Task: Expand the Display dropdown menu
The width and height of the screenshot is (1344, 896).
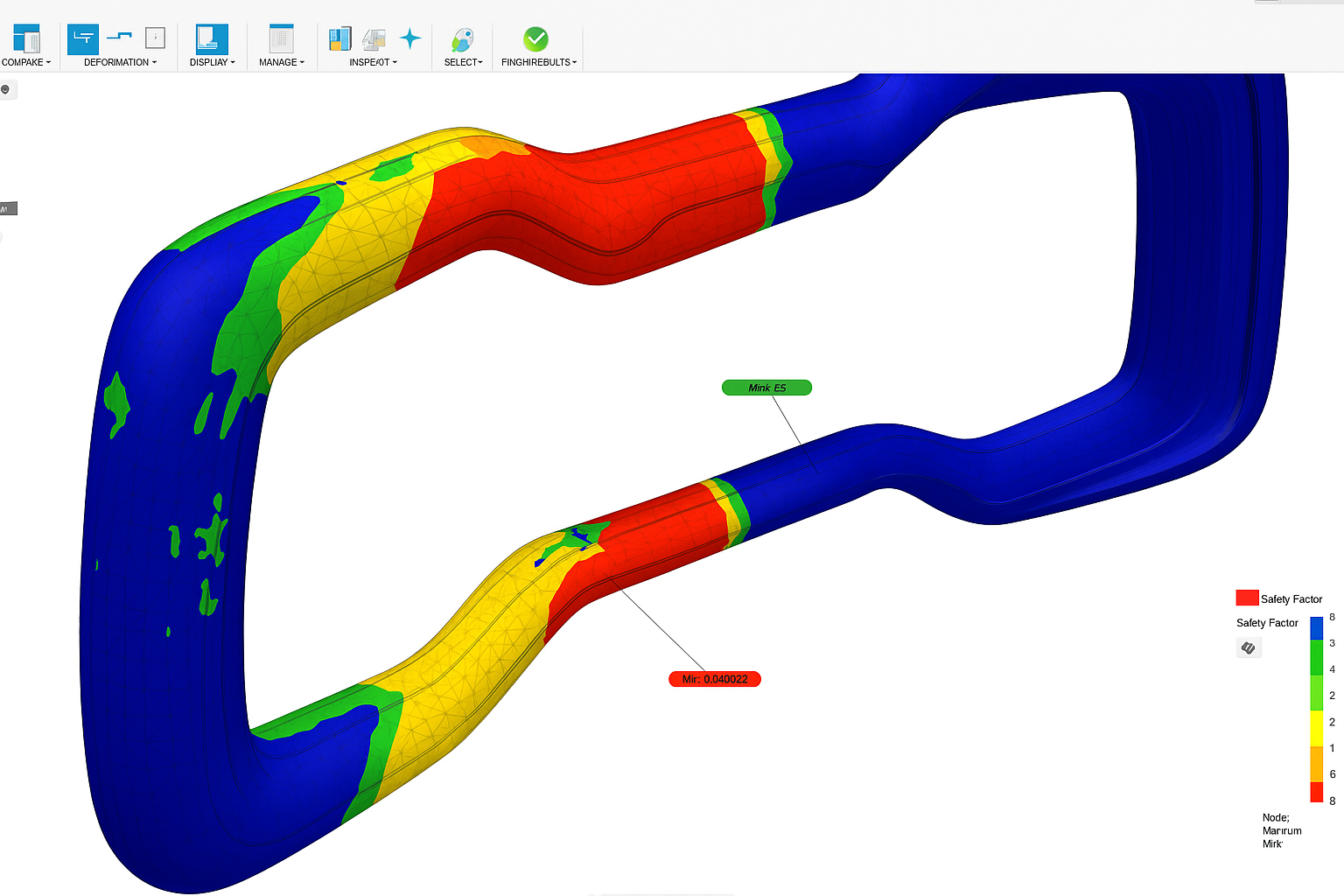Action: click(x=212, y=62)
